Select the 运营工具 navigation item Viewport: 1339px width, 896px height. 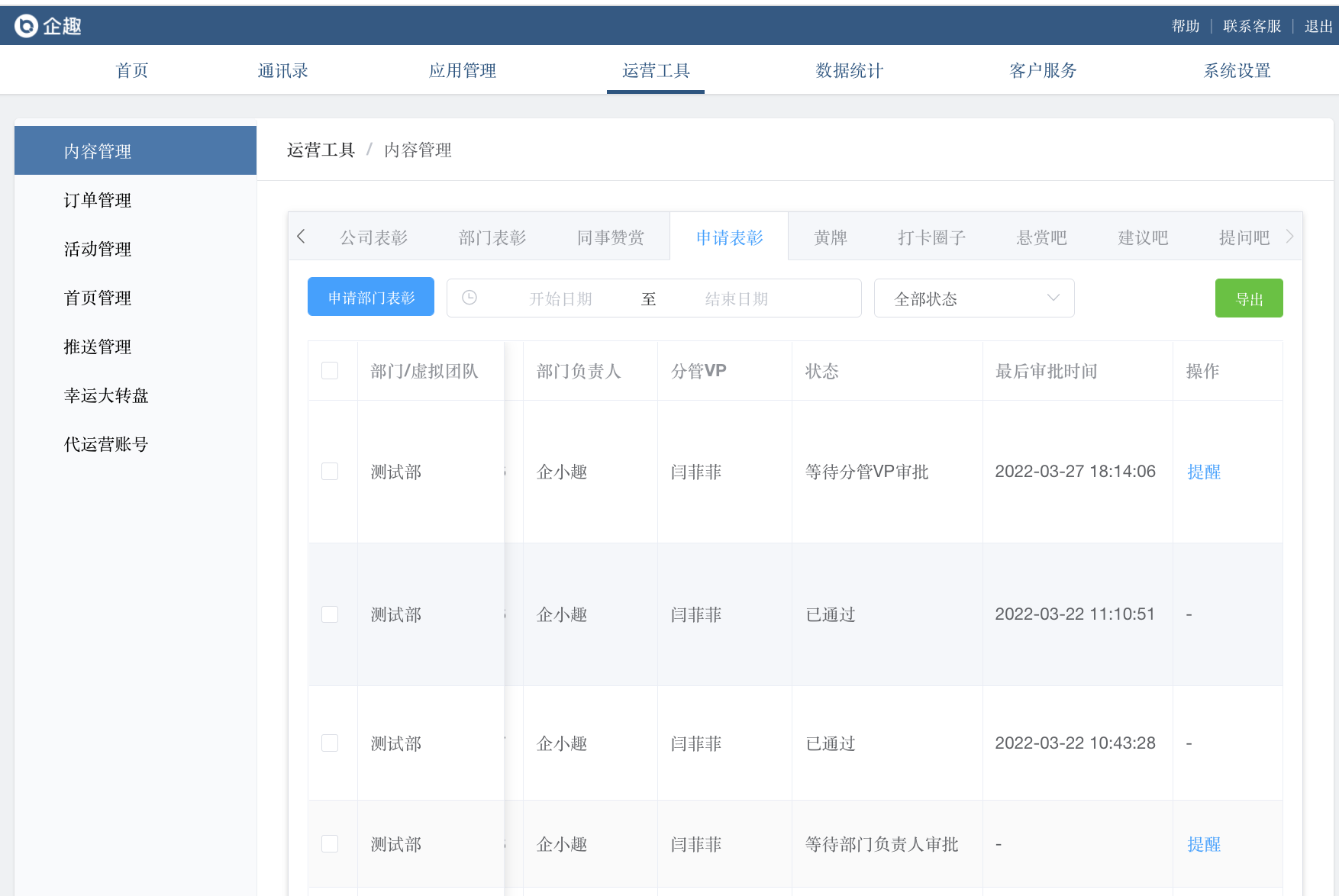pyautogui.click(x=656, y=70)
